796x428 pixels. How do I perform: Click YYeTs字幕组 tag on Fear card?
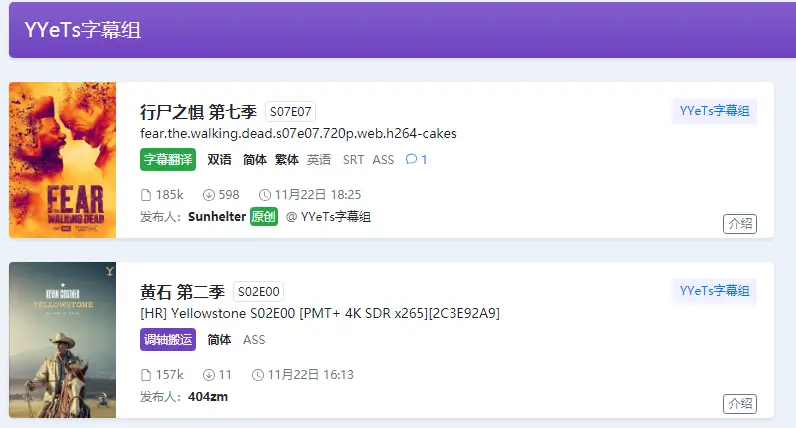[714, 111]
